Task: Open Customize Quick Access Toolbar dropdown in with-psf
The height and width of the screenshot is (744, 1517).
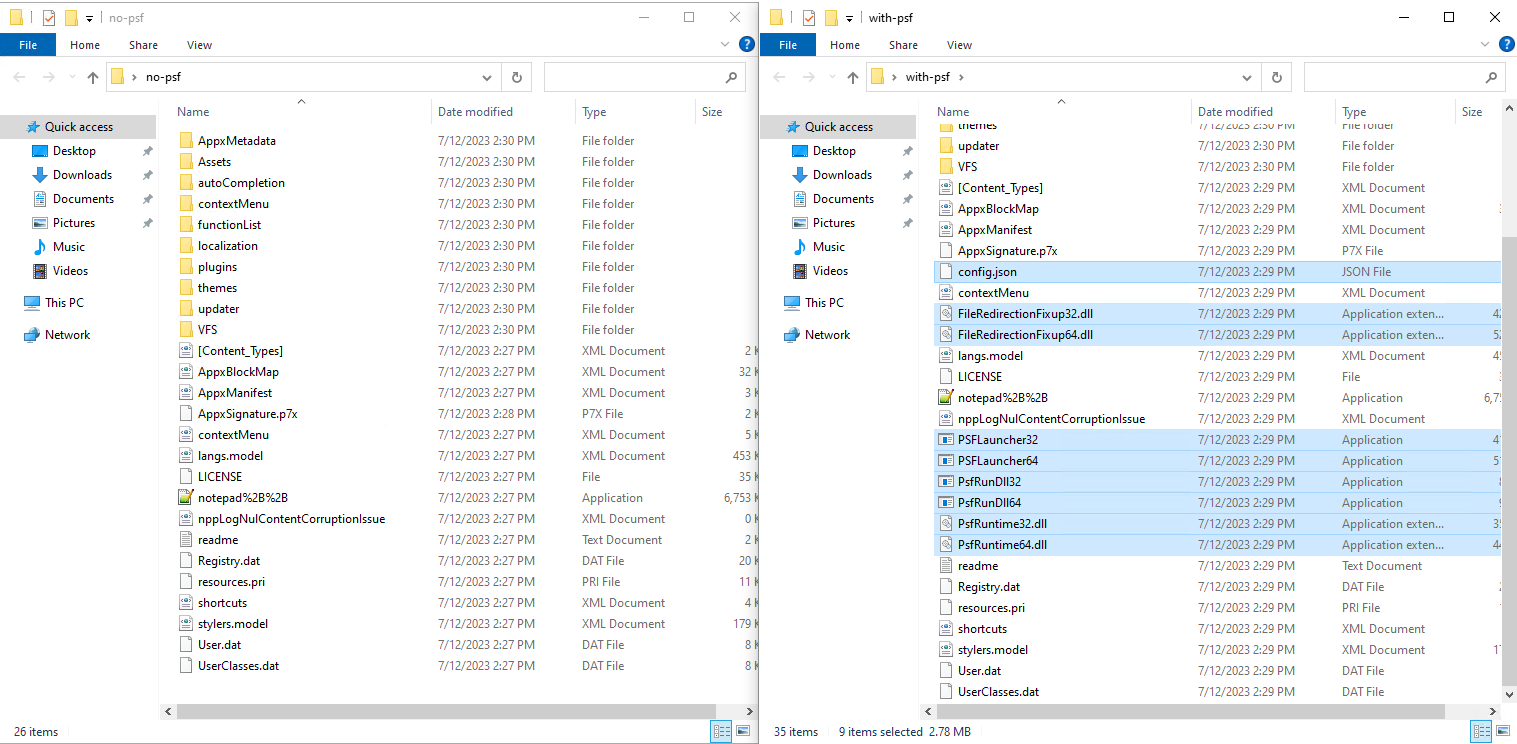Action: point(849,18)
